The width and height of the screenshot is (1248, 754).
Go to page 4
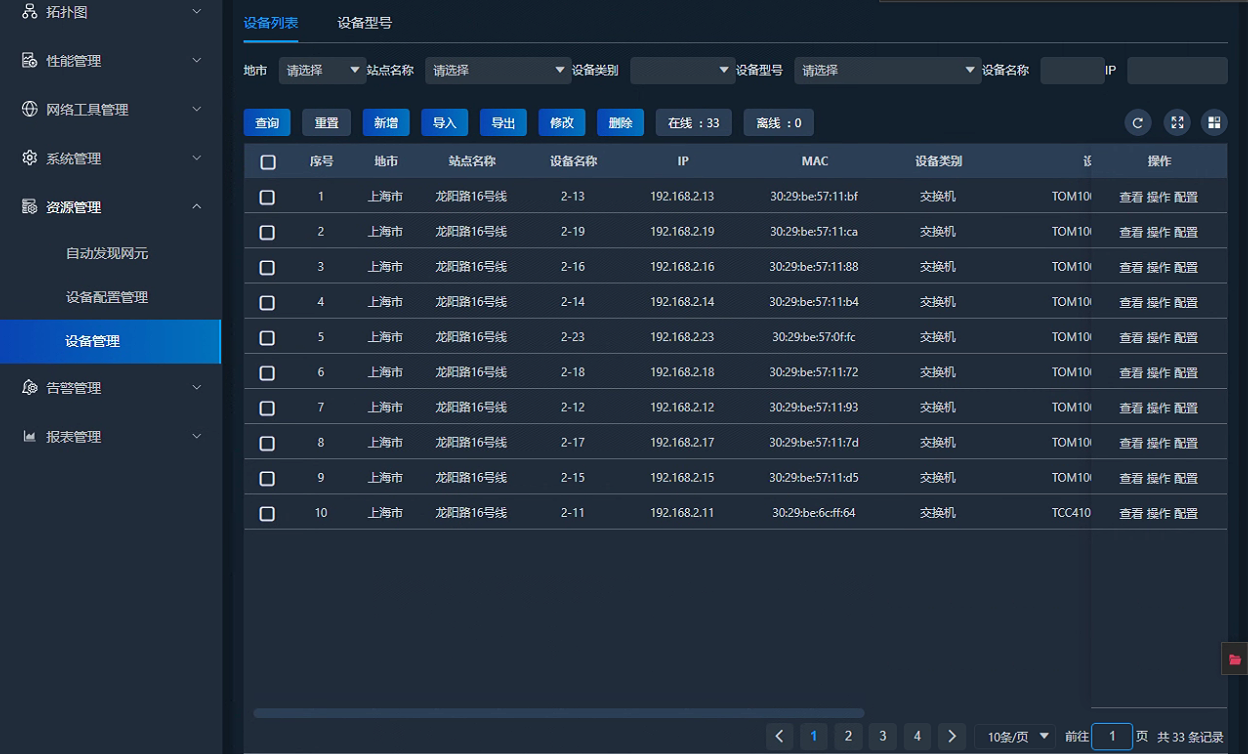(x=917, y=737)
